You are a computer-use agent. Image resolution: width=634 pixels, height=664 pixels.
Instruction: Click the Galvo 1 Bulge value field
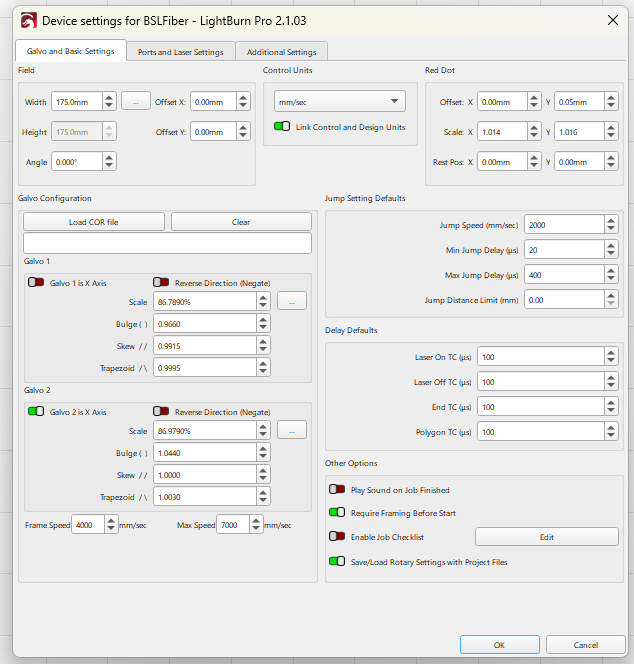205,324
